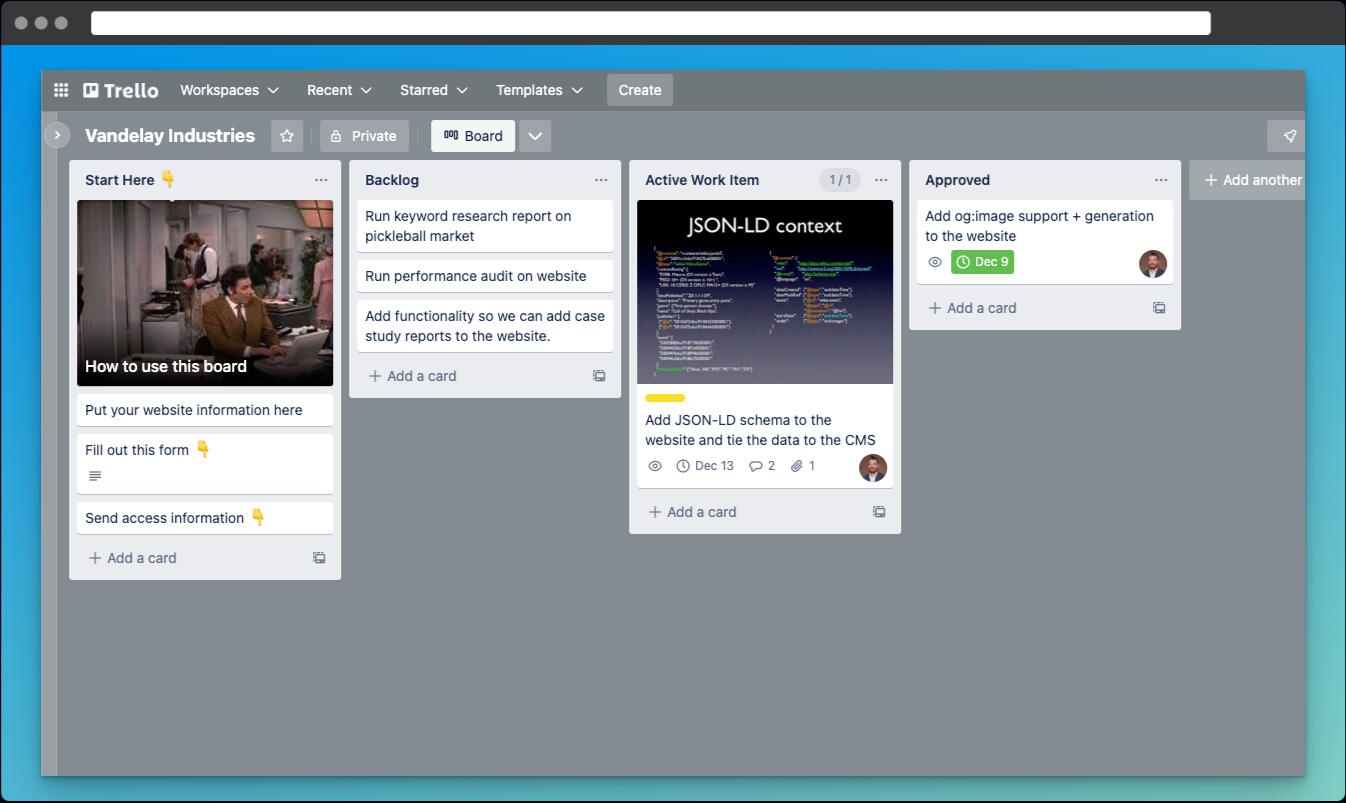Toggle watch eye on JSON-LD card
This screenshot has width=1346, height=803.
click(656, 466)
